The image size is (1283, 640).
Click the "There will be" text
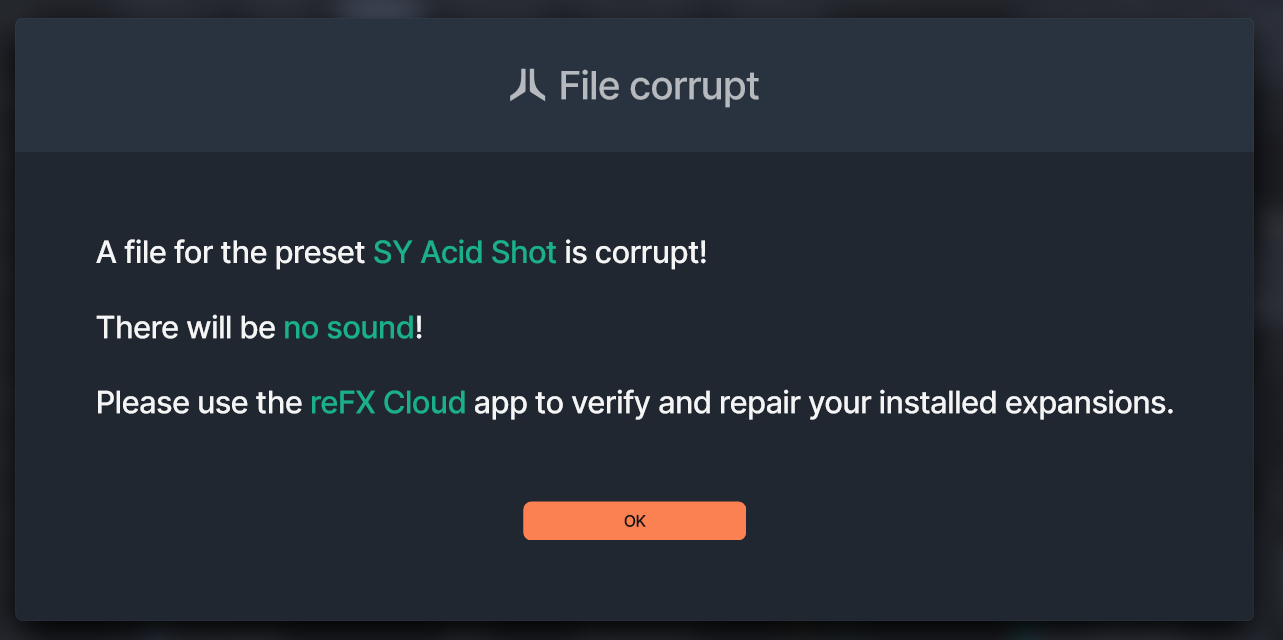pyautogui.click(x=186, y=327)
